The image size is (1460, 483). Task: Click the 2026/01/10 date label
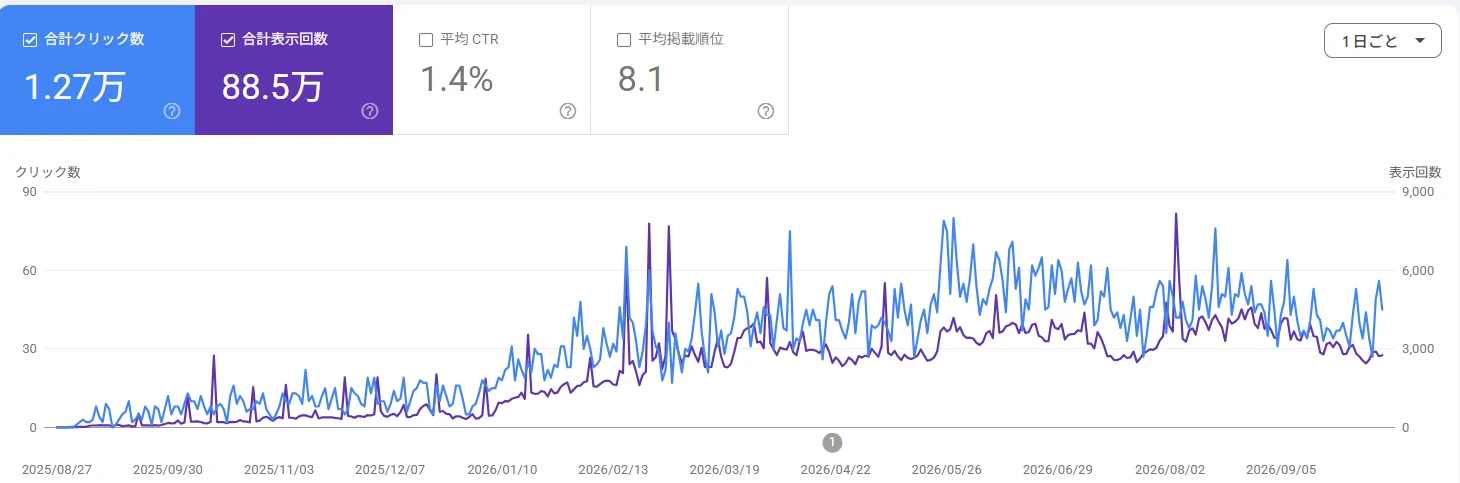[502, 468]
